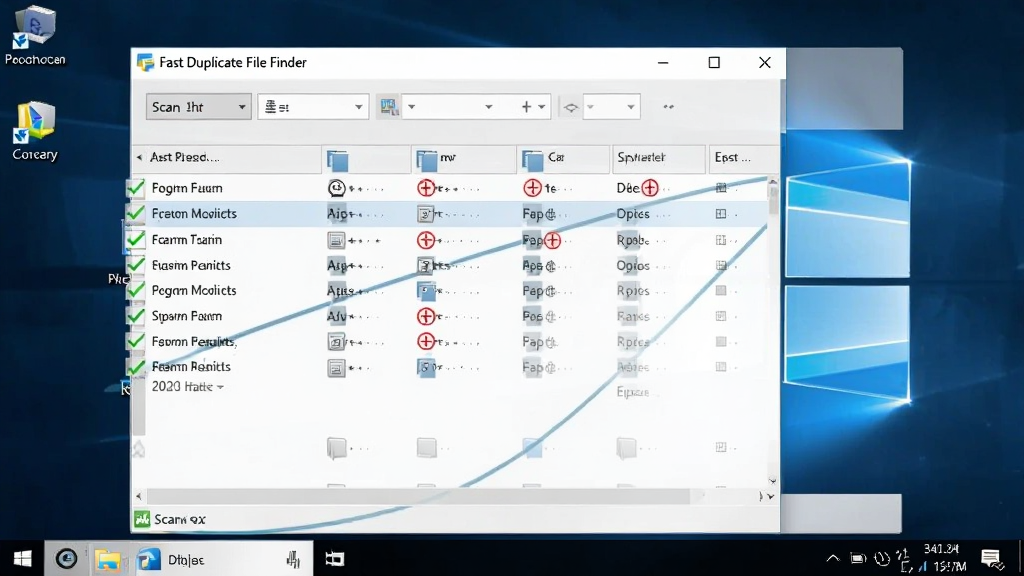Click red plus beside Fap in Fcarm Tsarin row
The image size is (1024, 576).
click(552, 240)
